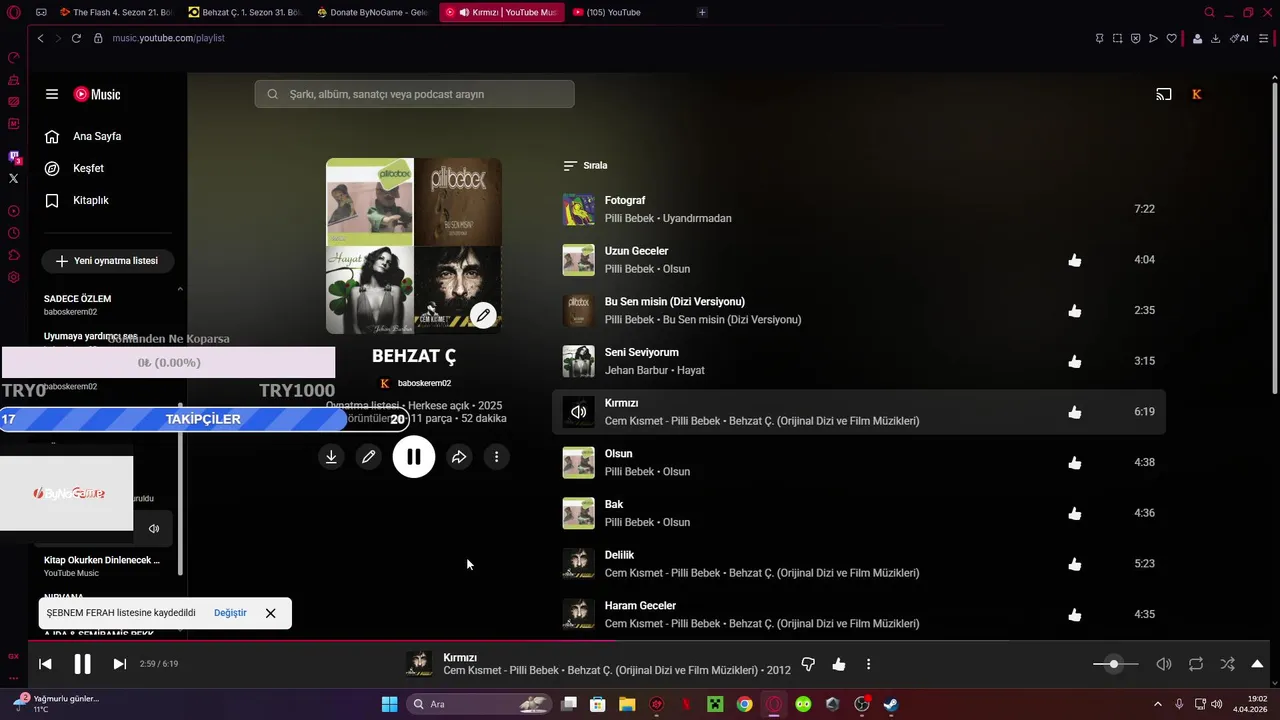The image size is (1280, 720).
Task: Skip to the previous track
Action: pos(45,664)
